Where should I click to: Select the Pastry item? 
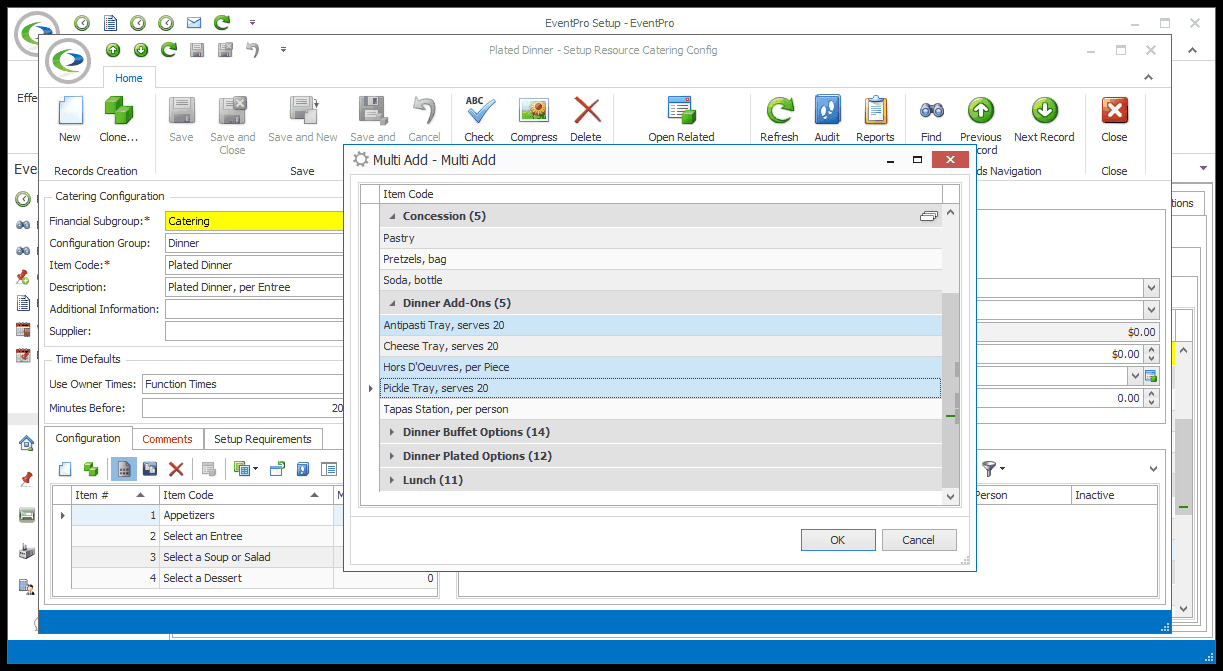click(661, 238)
